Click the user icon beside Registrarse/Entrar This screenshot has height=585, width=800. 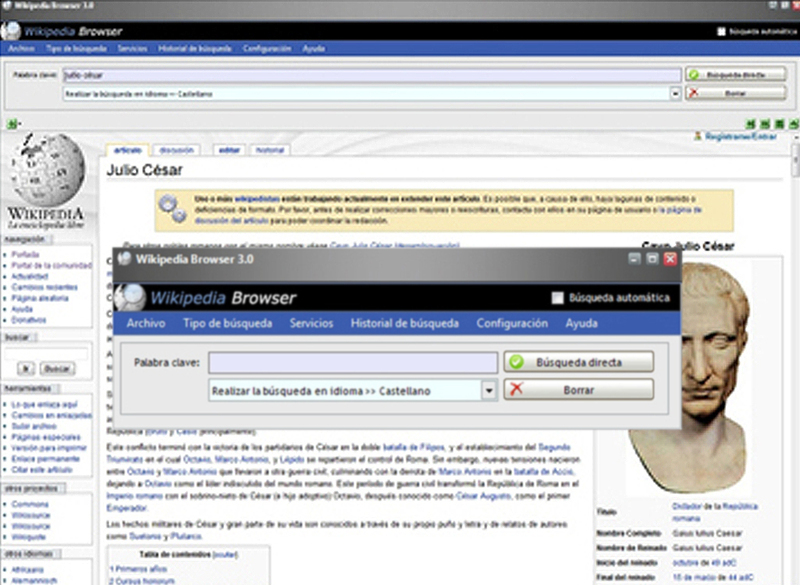(x=697, y=136)
